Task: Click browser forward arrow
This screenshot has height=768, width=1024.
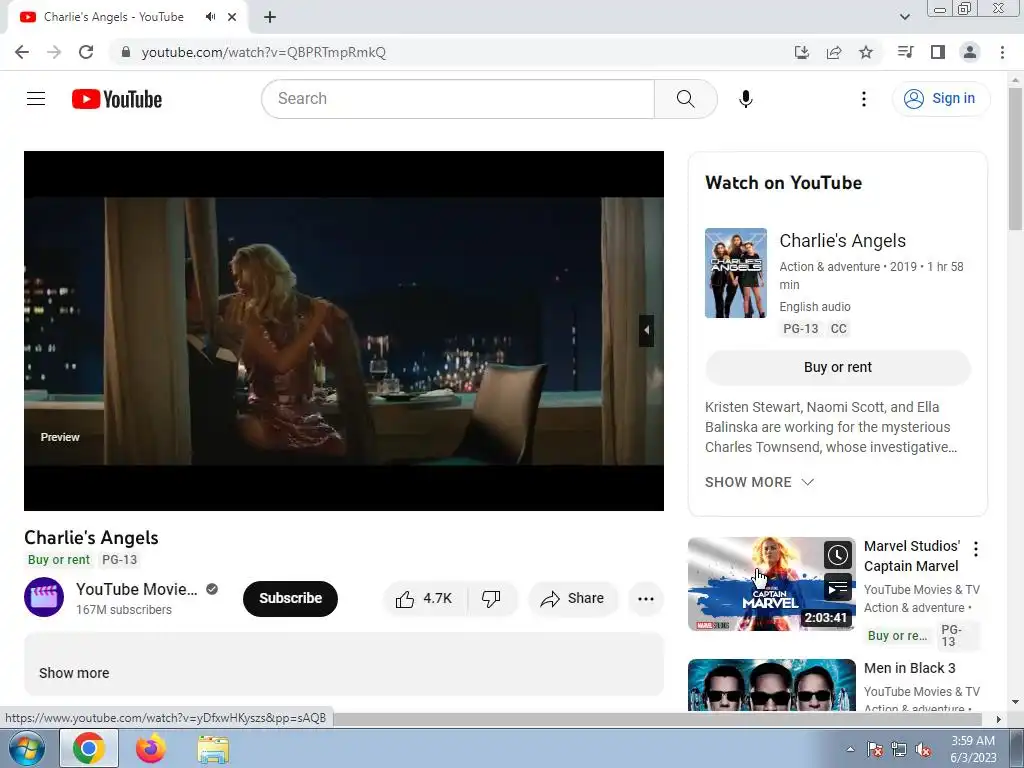Action: (x=54, y=52)
